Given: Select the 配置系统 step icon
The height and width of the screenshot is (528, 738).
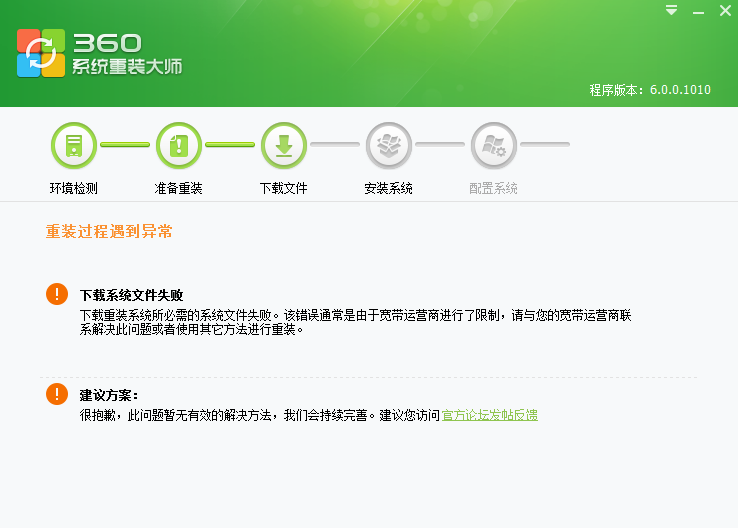Looking at the screenshot, I should coord(494,145).
